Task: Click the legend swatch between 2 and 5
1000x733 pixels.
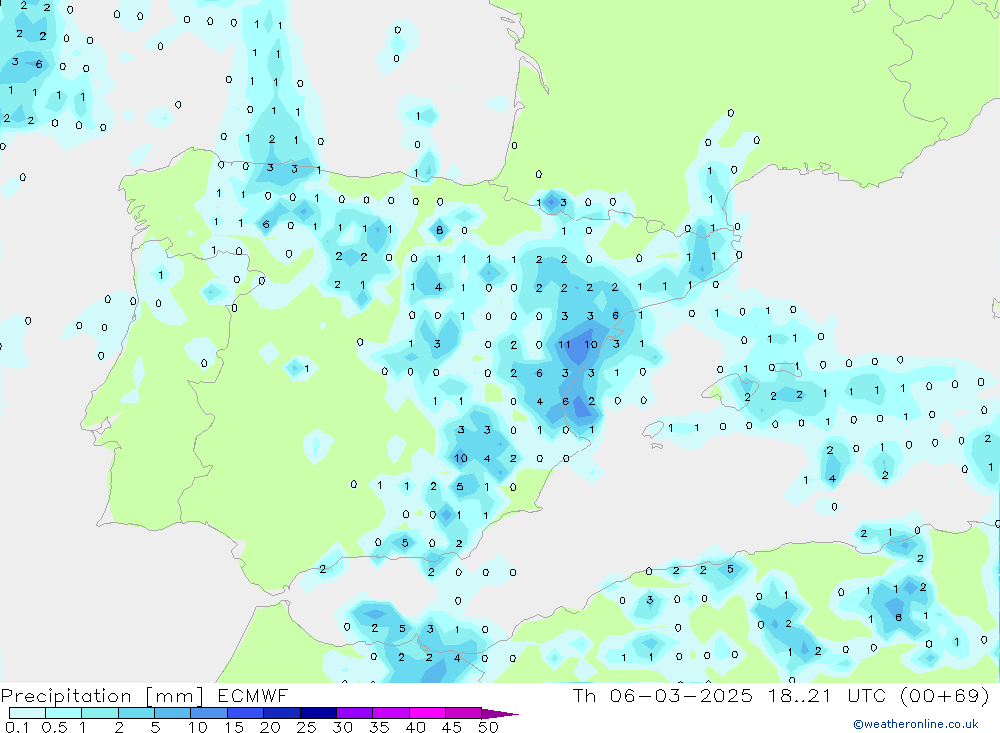Action: click(136, 713)
